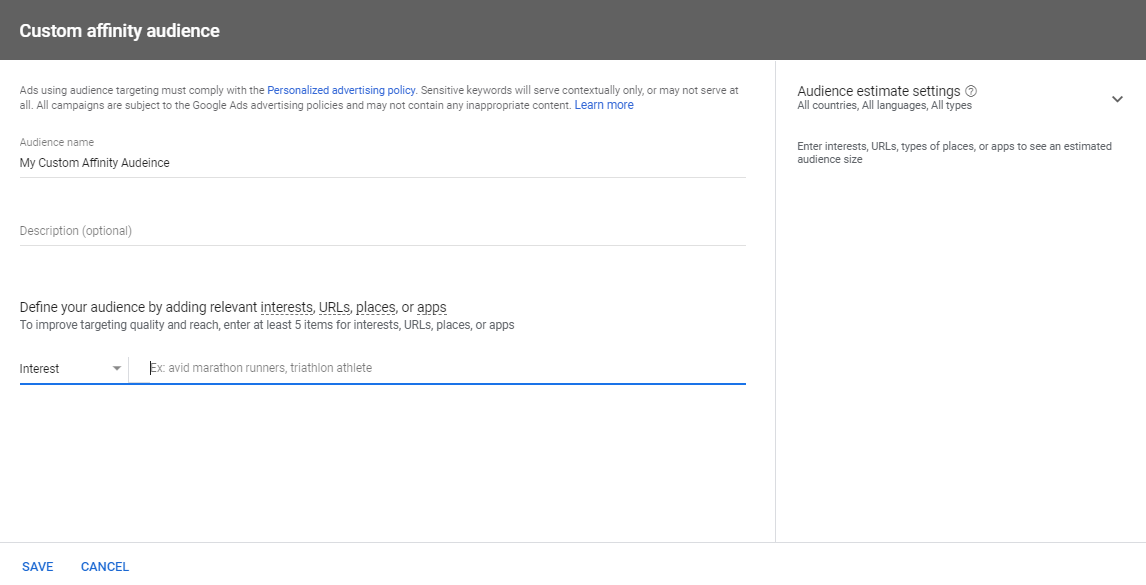Image resolution: width=1146 pixels, height=585 pixels.
Task: Click the 'To improve targeting quality and reach' hint
Action: [267, 325]
